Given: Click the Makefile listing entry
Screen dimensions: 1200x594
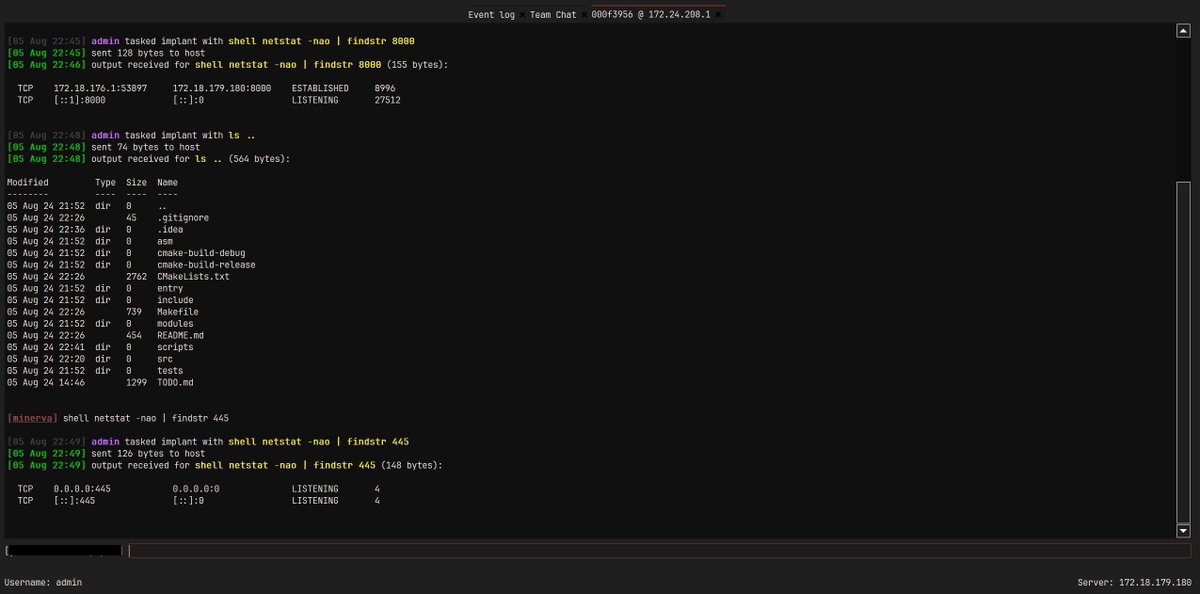Looking at the screenshot, I should coord(178,311).
